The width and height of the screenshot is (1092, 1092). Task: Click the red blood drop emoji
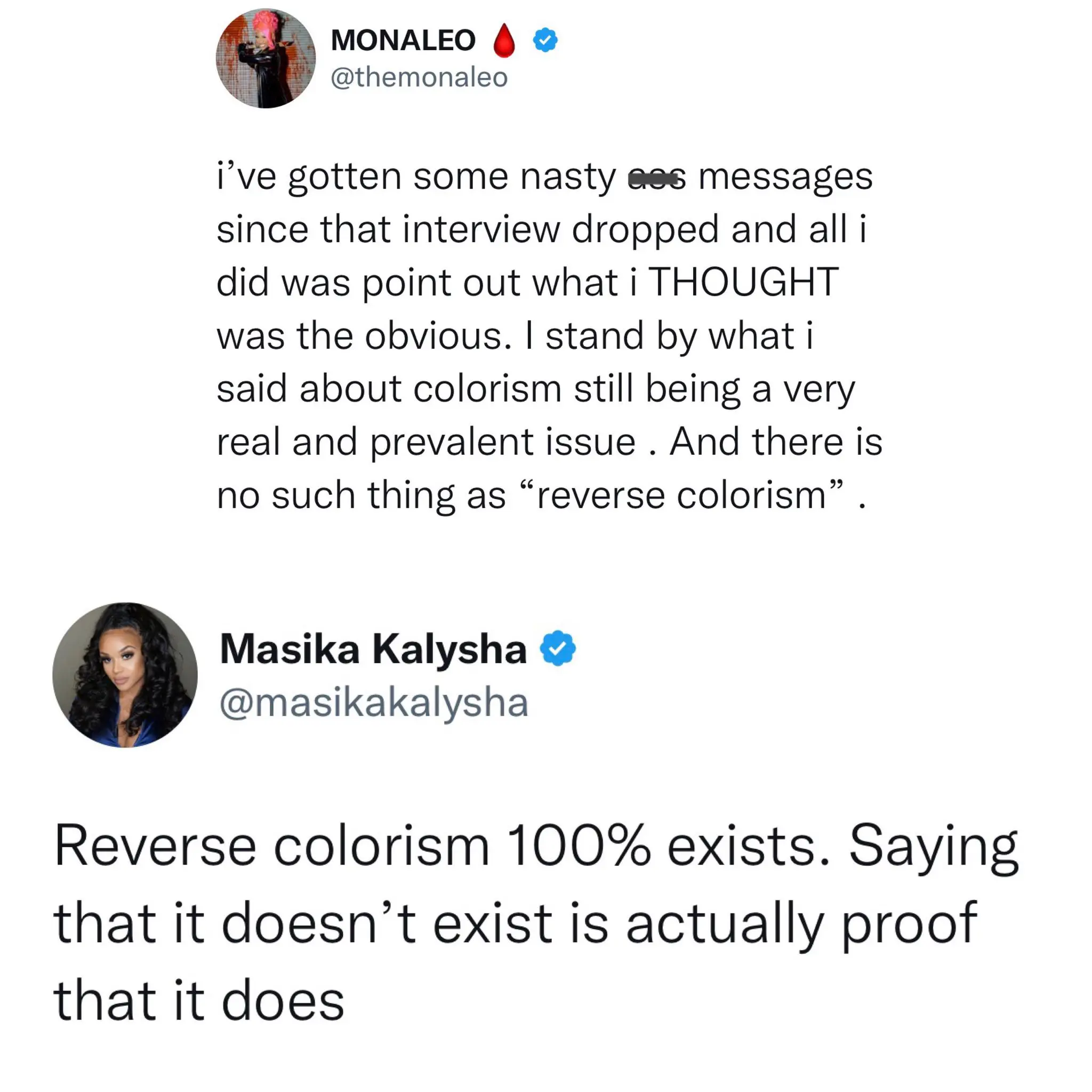point(504,41)
